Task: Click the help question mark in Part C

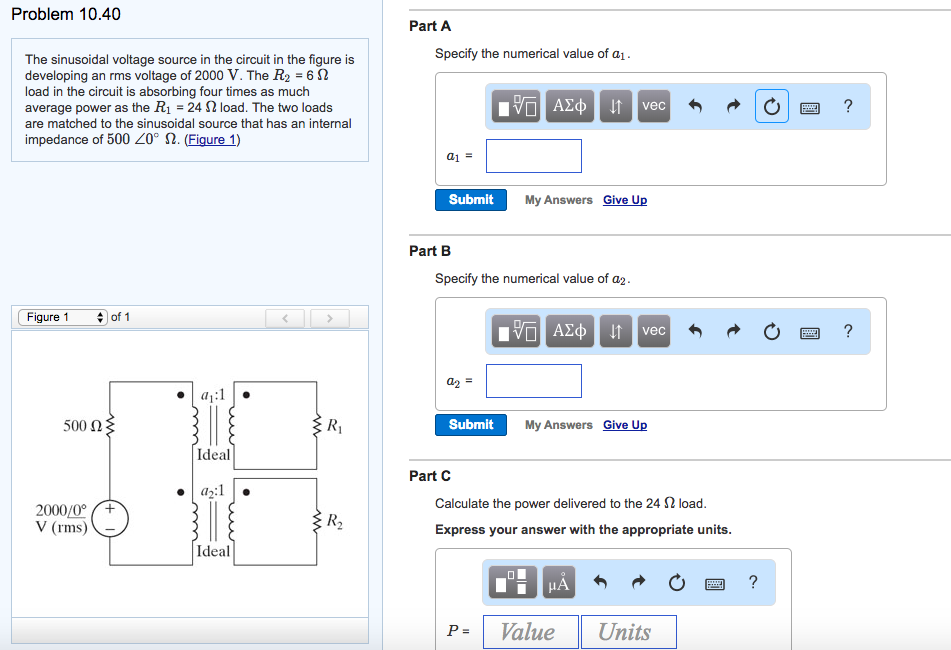Action: coord(752,582)
